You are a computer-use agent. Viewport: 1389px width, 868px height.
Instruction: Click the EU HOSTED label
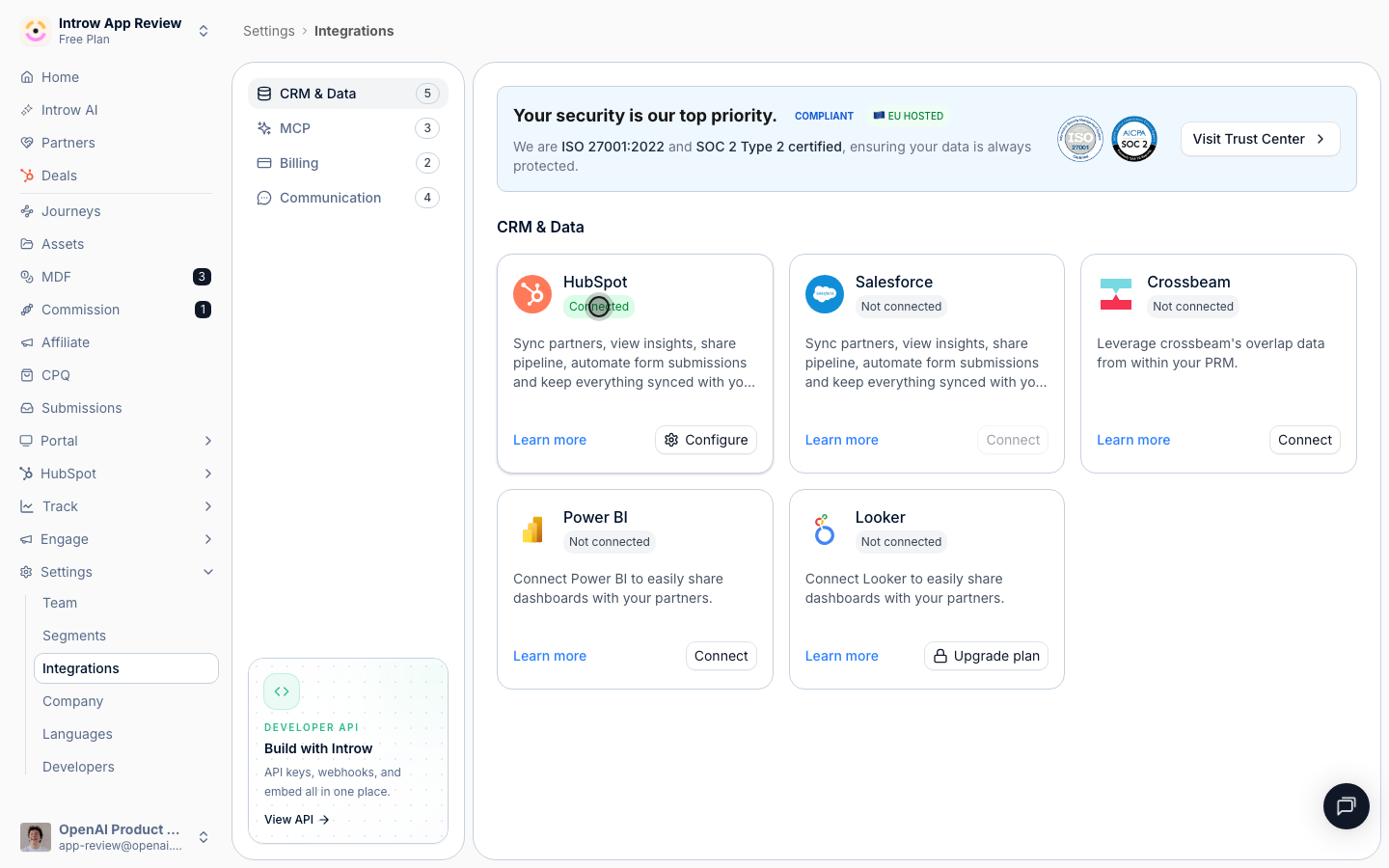pos(909,116)
